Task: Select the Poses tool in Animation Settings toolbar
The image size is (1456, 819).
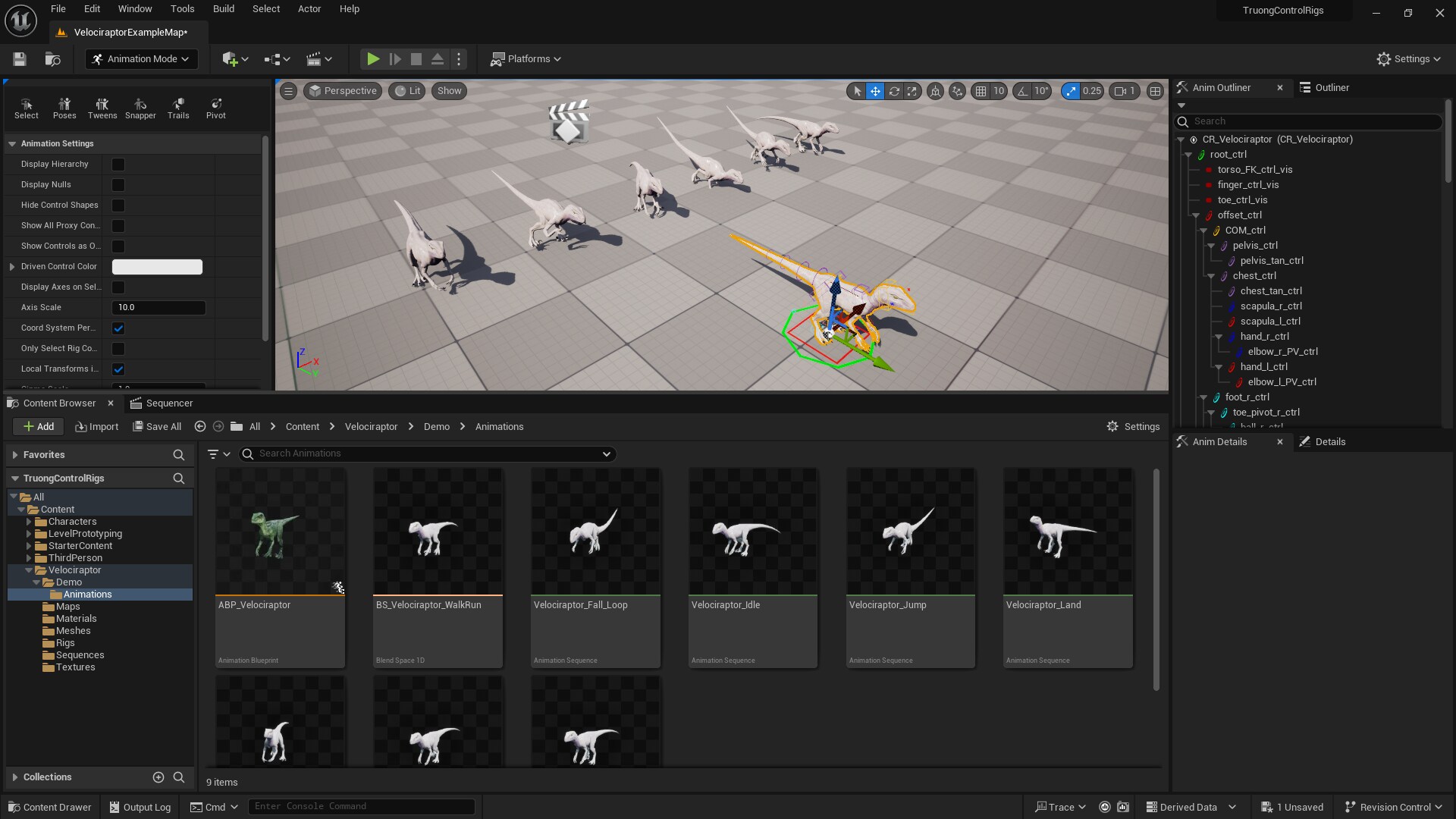Action: click(64, 108)
